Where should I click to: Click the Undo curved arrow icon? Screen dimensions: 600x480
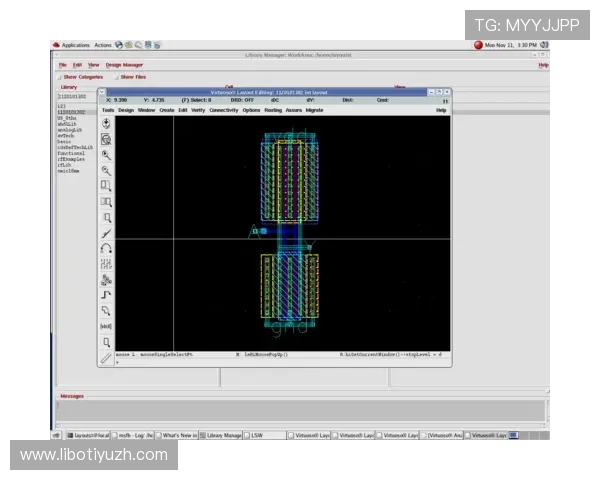(x=106, y=248)
